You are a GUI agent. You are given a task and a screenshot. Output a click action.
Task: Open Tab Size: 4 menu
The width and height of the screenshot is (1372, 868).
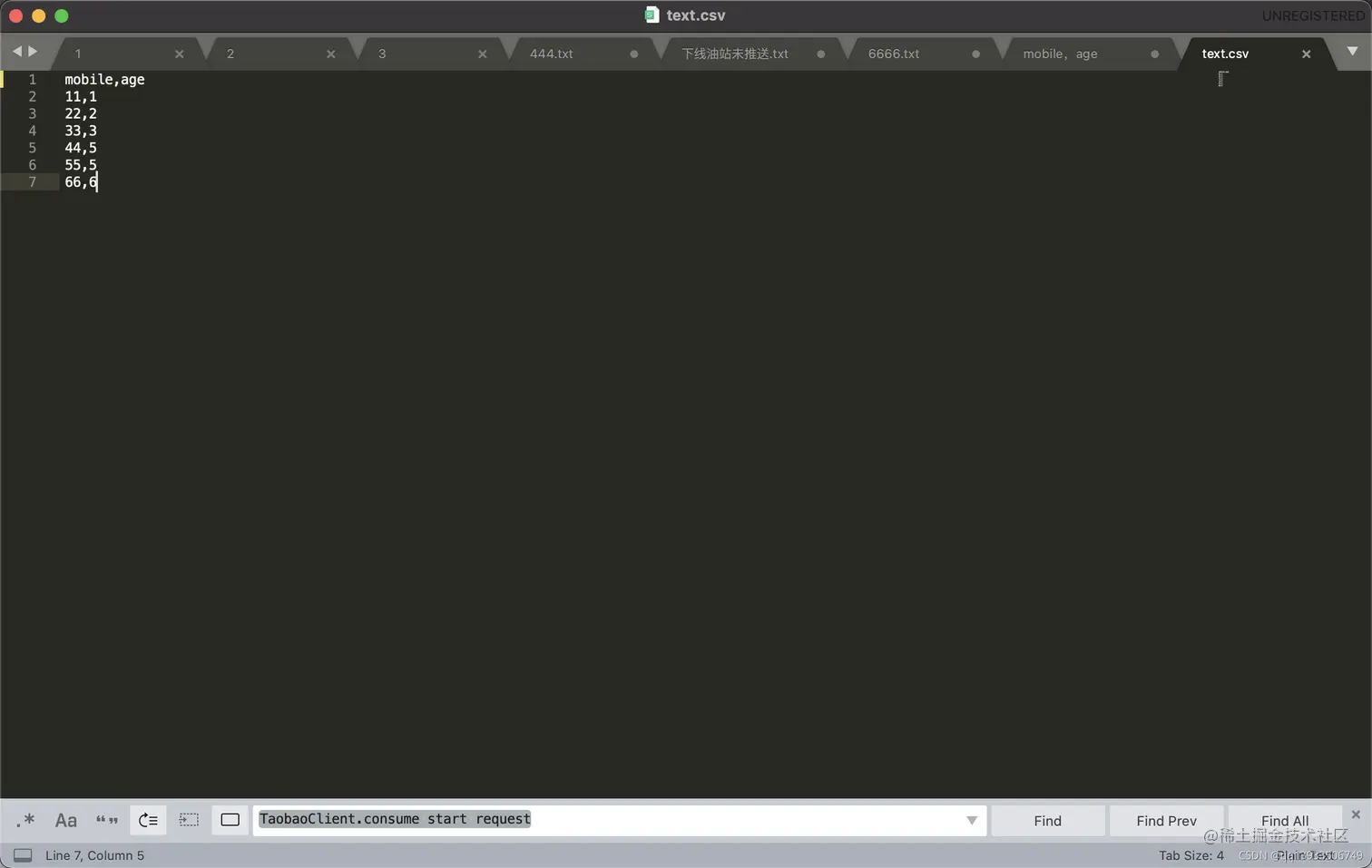[x=1191, y=855]
